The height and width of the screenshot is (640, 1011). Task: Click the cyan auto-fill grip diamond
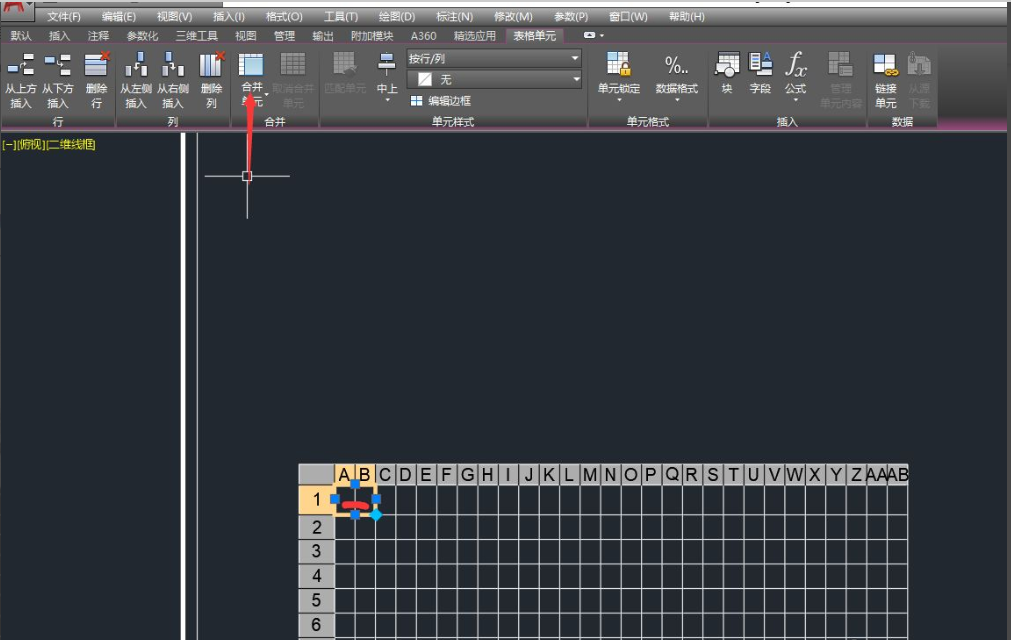point(376,514)
